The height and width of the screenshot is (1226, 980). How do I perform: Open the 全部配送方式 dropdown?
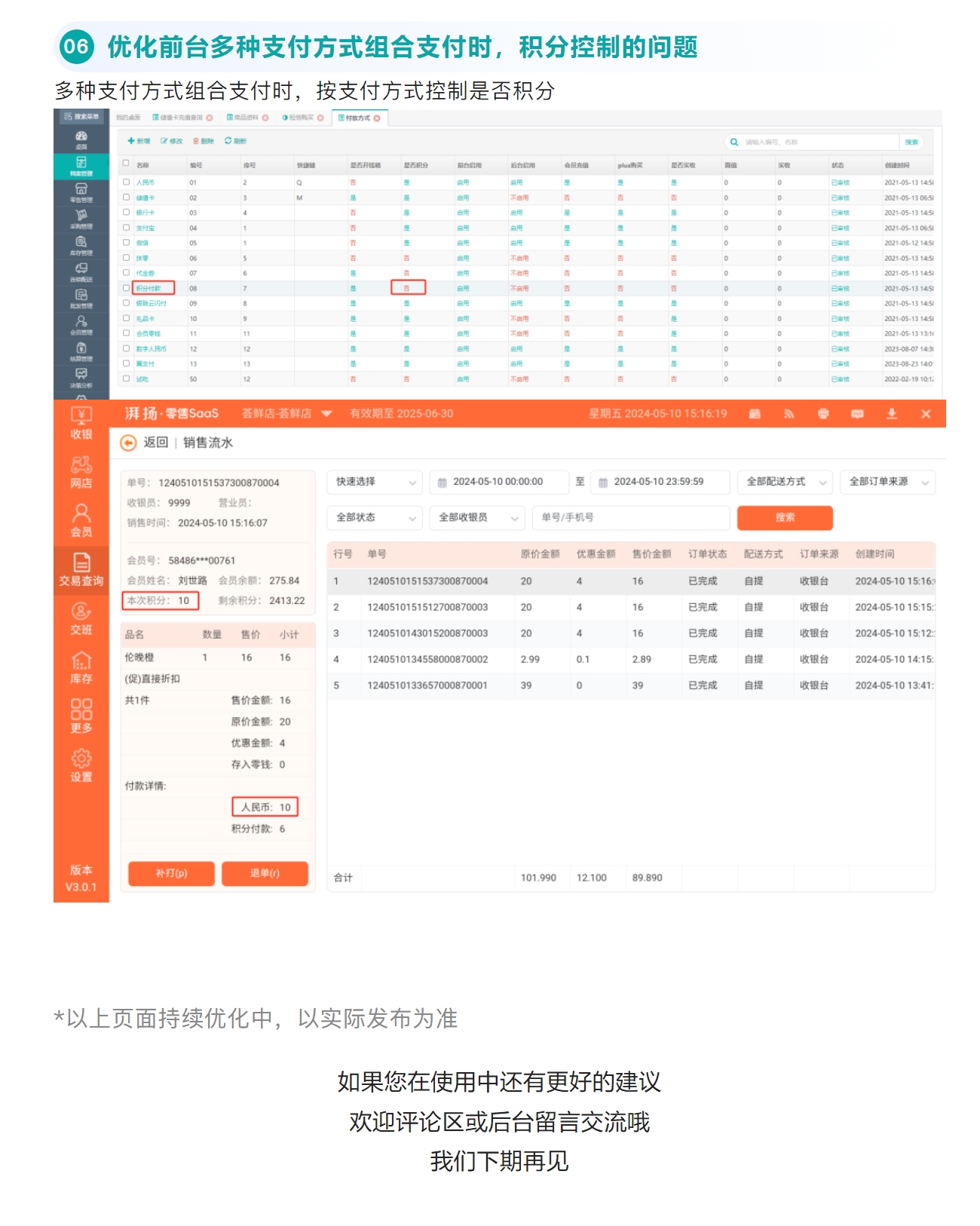pos(785,482)
